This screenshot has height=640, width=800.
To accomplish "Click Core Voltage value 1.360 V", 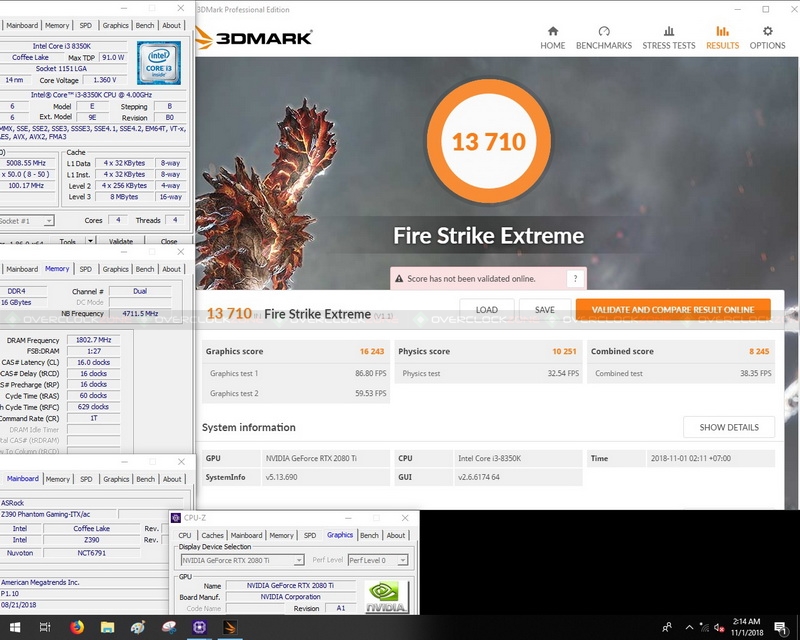I will pyautogui.click(x=105, y=80).
